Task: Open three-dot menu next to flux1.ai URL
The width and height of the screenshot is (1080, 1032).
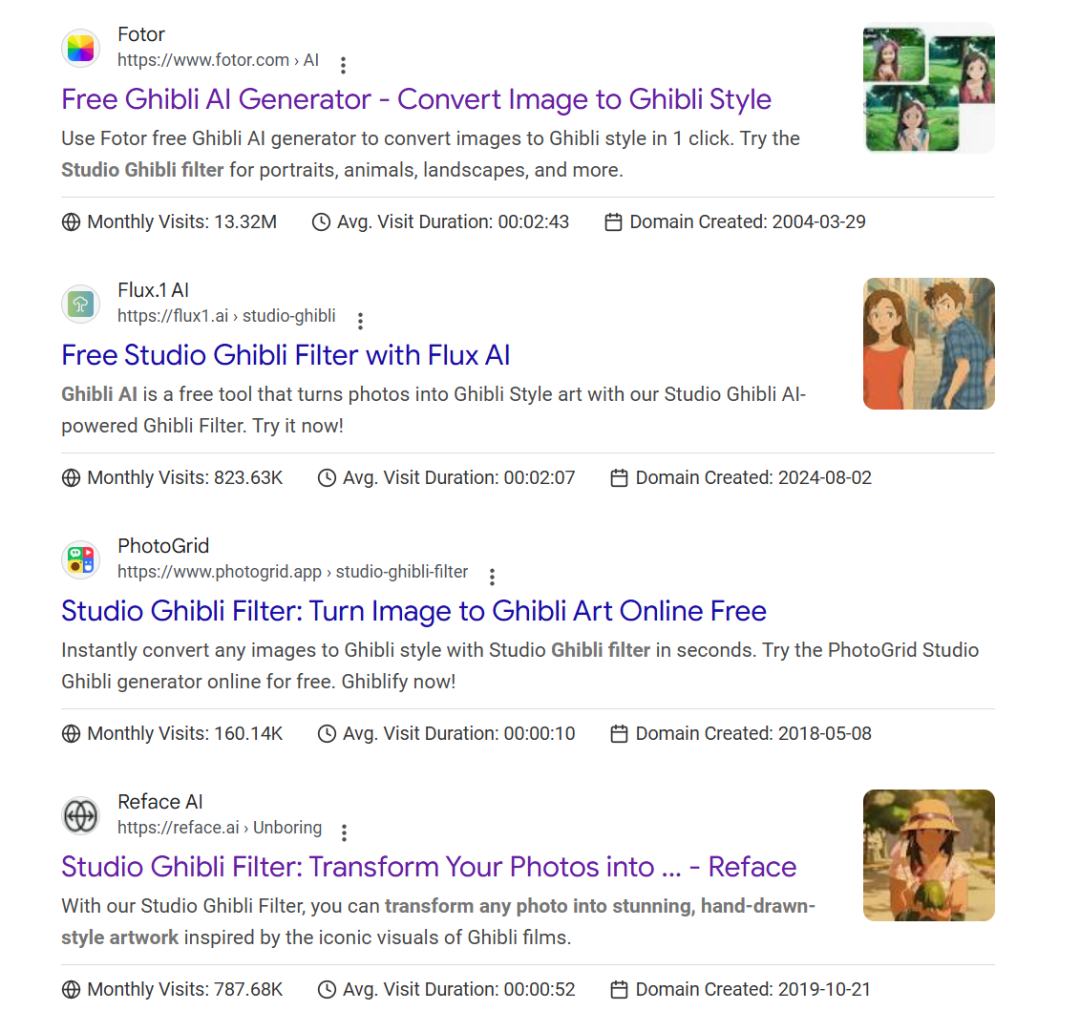Action: point(360,321)
